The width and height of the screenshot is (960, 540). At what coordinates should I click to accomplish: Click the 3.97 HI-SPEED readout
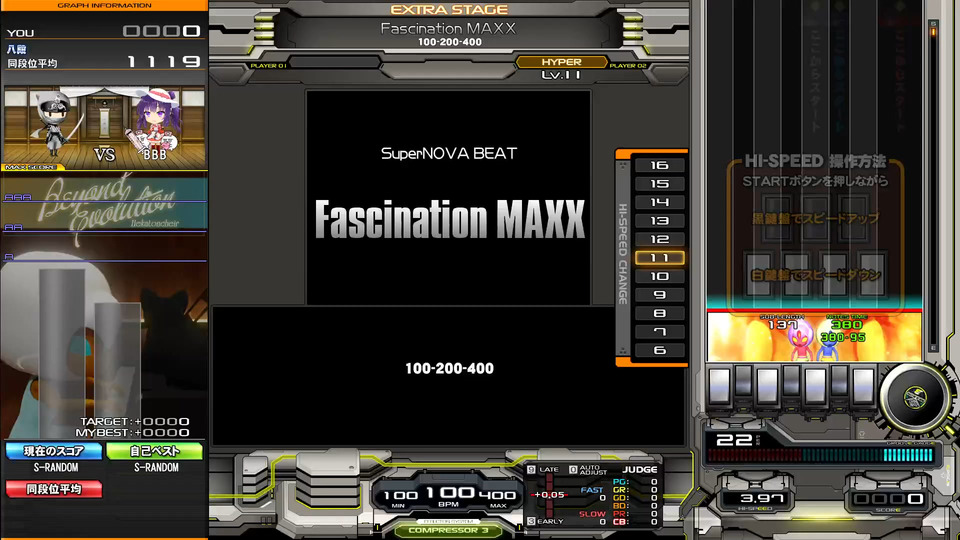point(762,498)
